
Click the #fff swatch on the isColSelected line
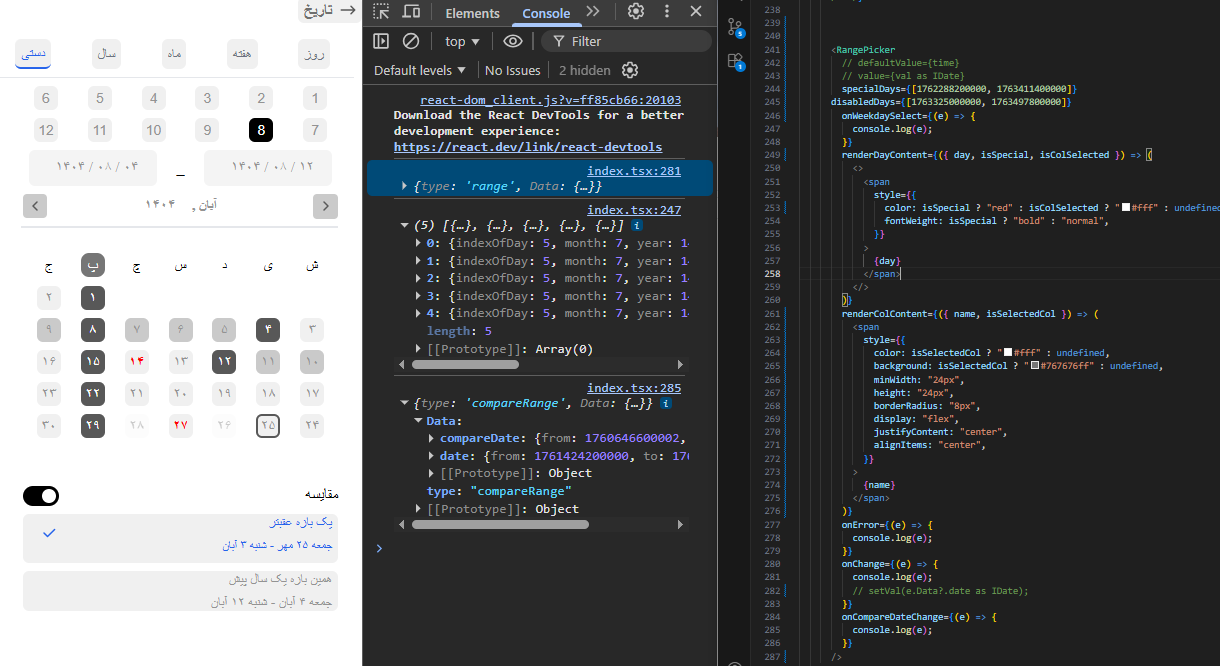1126,207
